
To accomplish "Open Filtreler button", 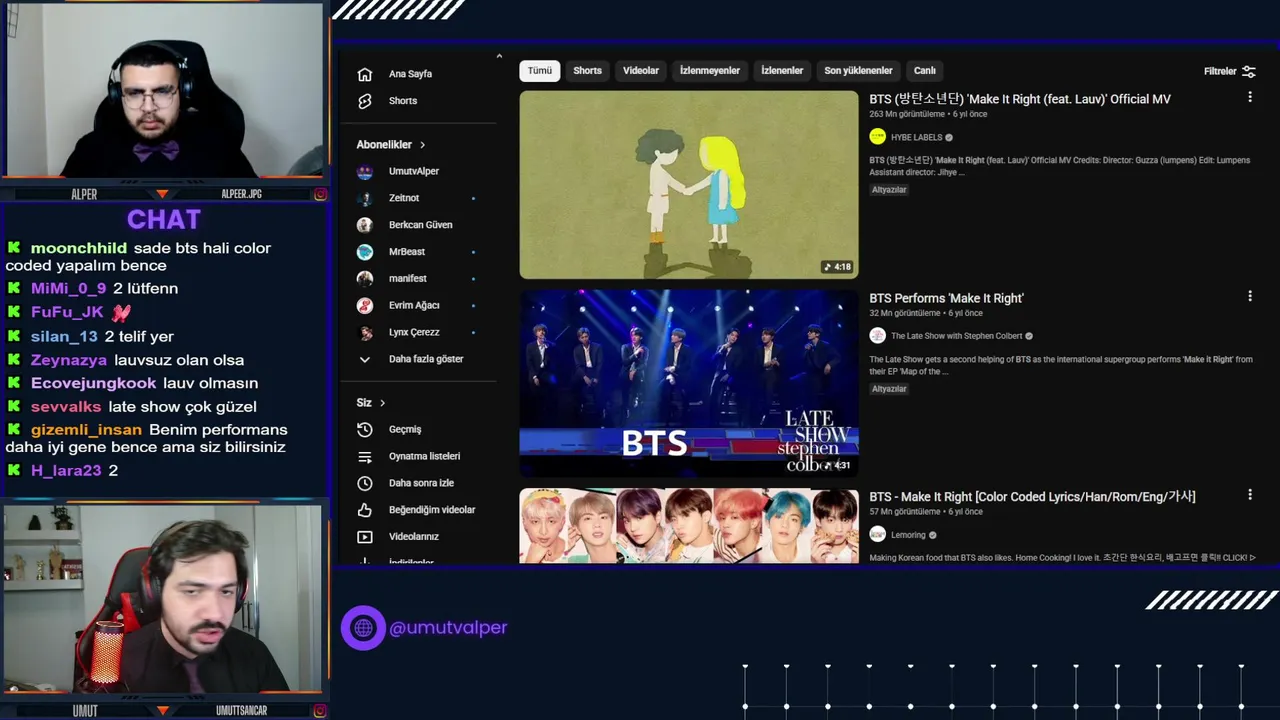I will click(x=1230, y=71).
